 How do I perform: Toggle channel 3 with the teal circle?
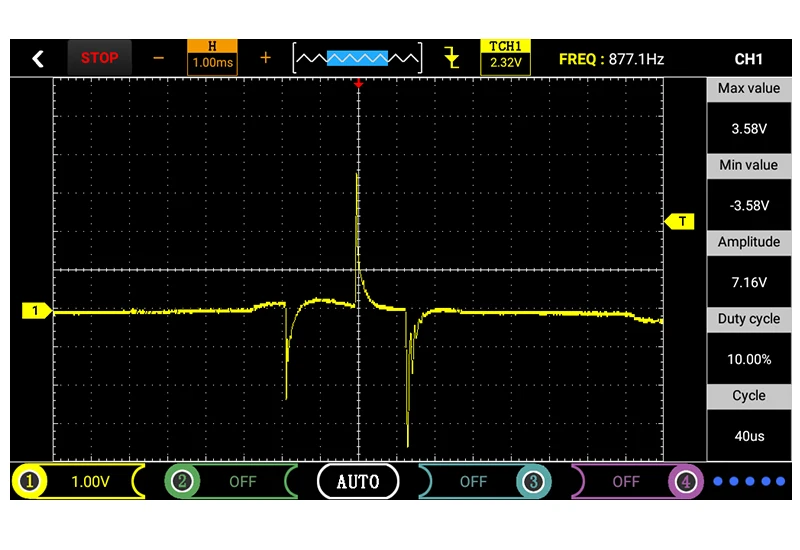533,481
